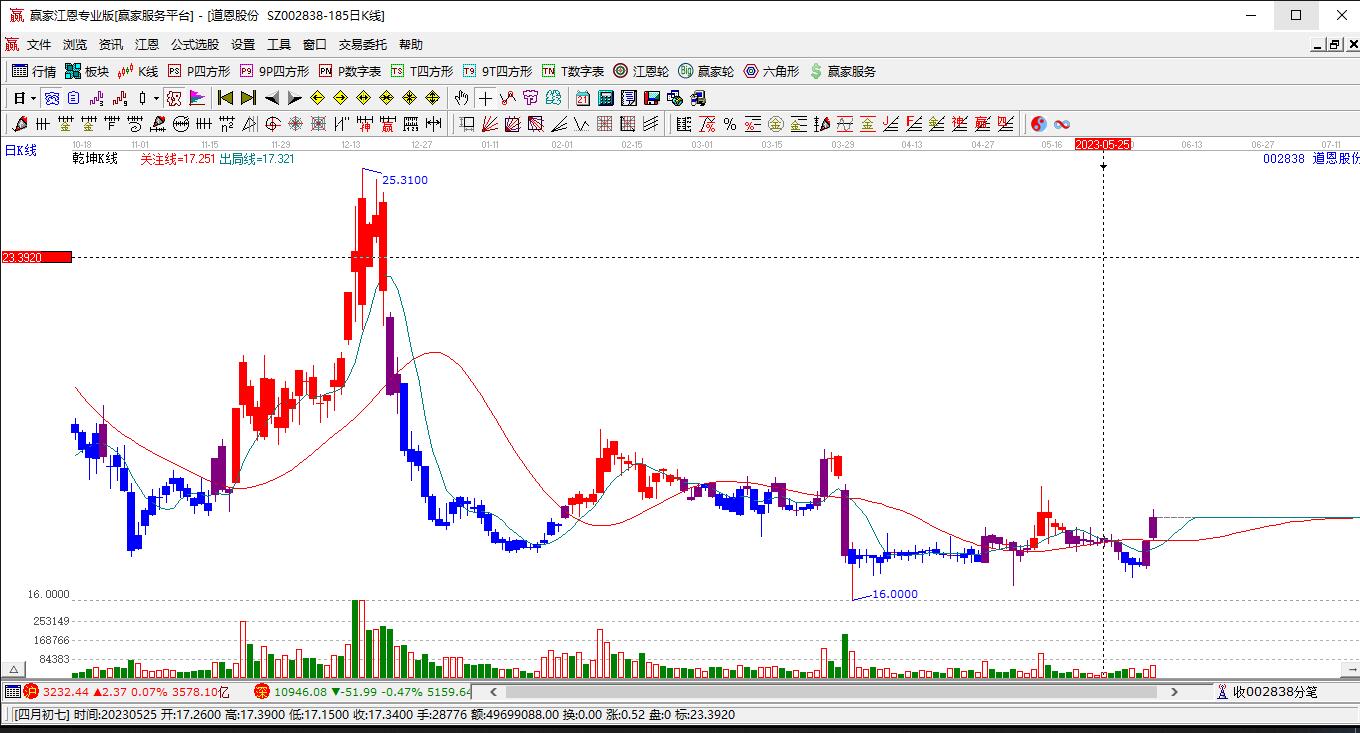Click the red 23.3920 price marker
1360x733 pixels.
(x=36, y=257)
